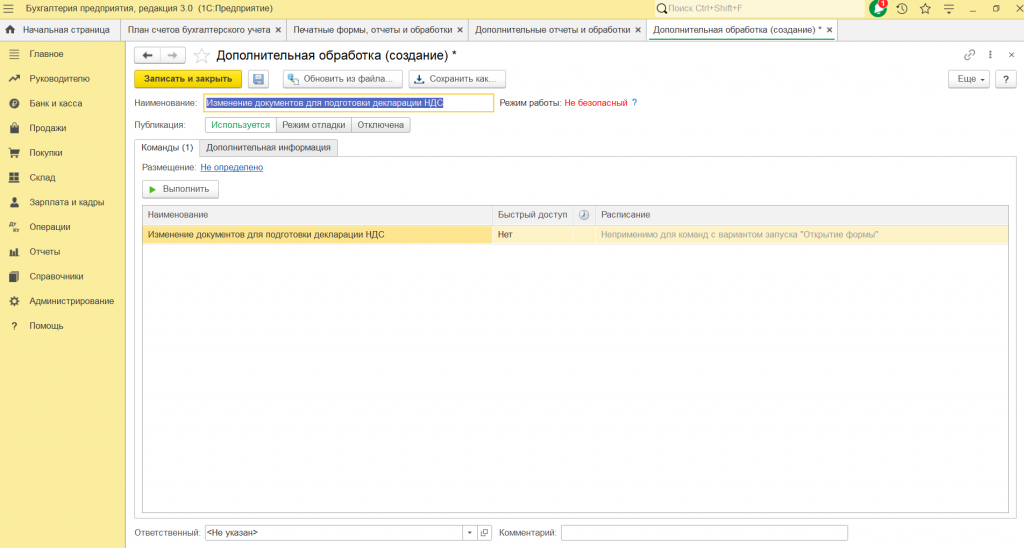Open Операции section
Image resolution: width=1024 pixels, height=548 pixels.
[x=50, y=227]
